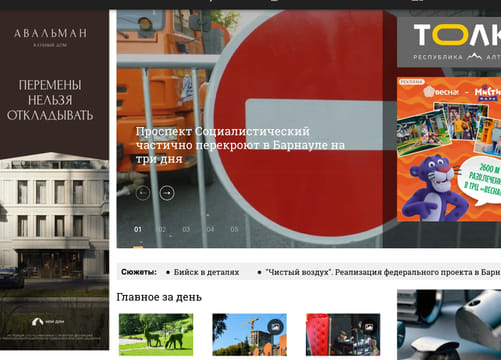Click the Сюжеты: label
Viewport: 501px width, 360px height.
click(x=139, y=272)
